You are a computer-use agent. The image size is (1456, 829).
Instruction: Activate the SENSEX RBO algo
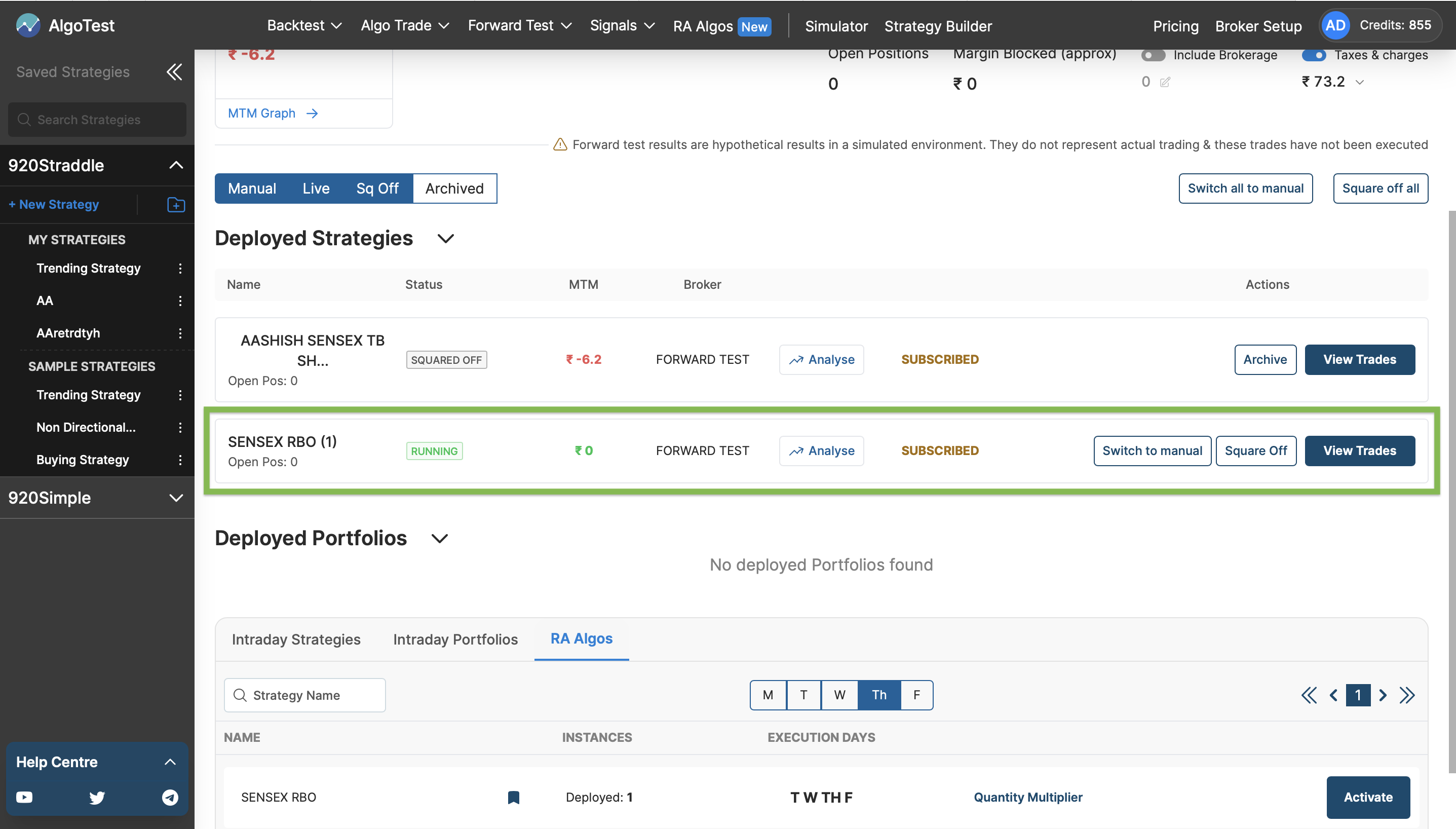coord(1368,797)
